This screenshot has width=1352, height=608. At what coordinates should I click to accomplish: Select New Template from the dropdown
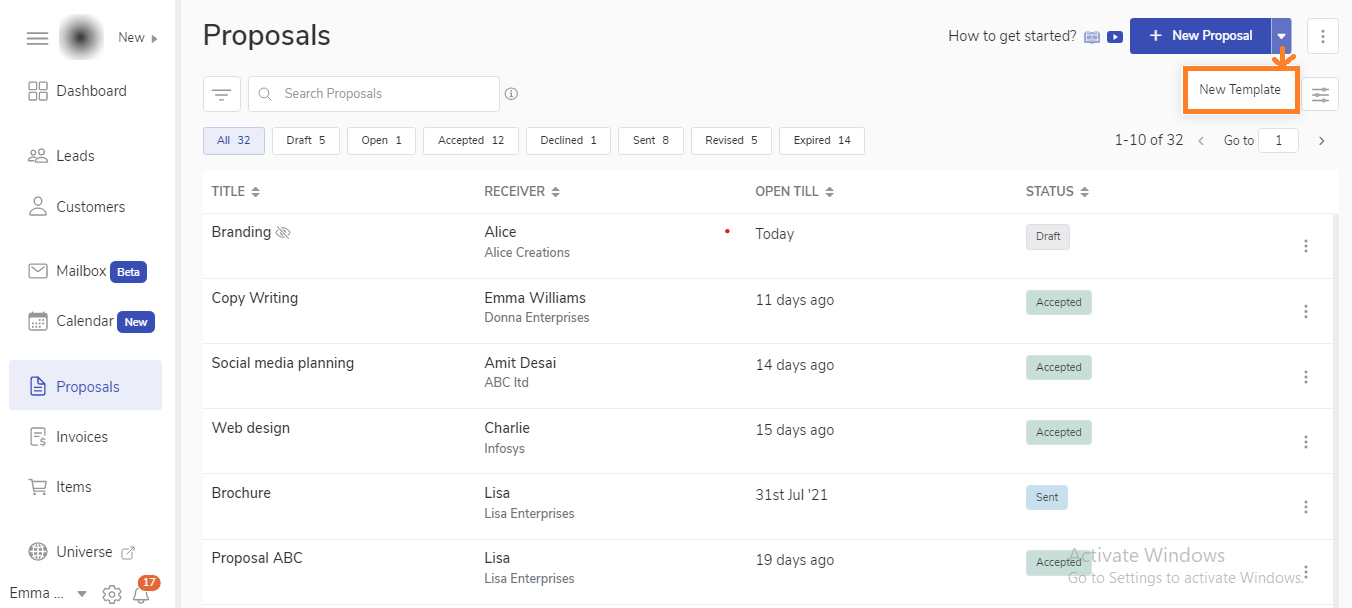1239,90
